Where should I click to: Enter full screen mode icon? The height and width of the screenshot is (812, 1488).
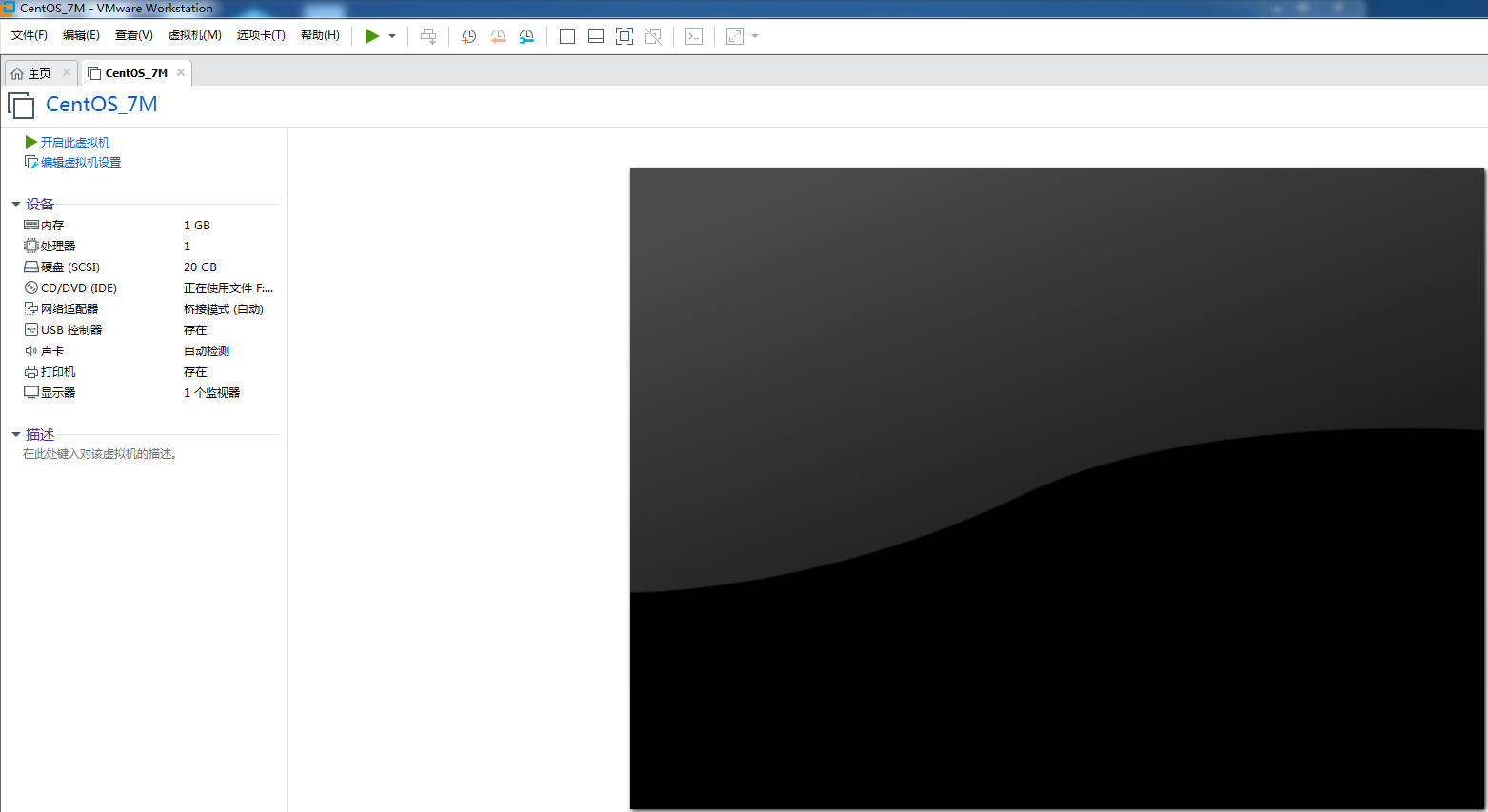point(625,36)
